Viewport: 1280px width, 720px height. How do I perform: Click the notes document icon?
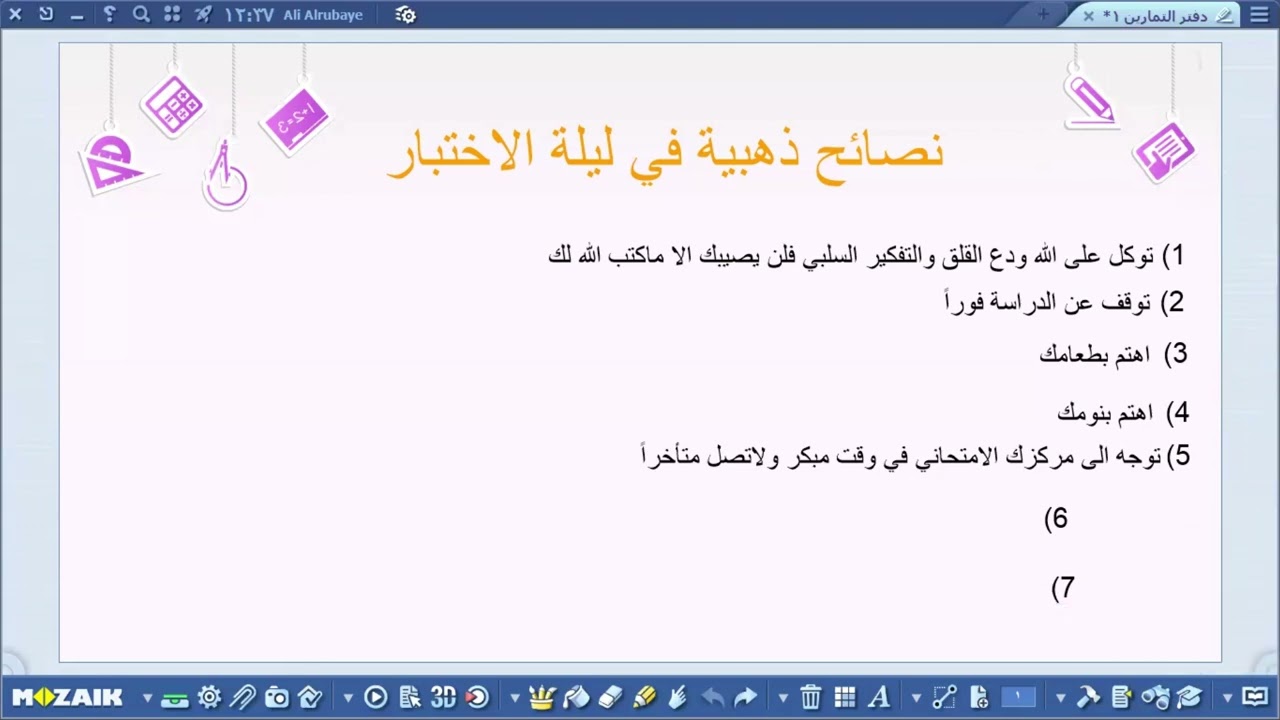(1121, 697)
